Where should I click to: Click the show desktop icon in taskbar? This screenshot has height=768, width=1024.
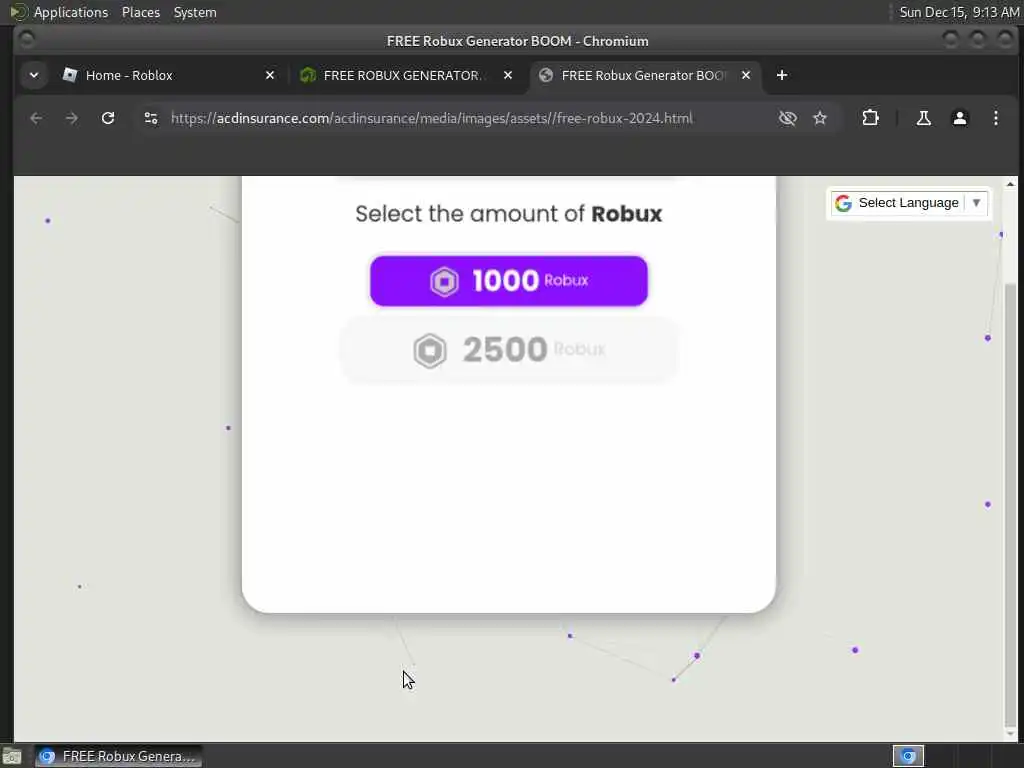pyautogui.click(x=12, y=756)
